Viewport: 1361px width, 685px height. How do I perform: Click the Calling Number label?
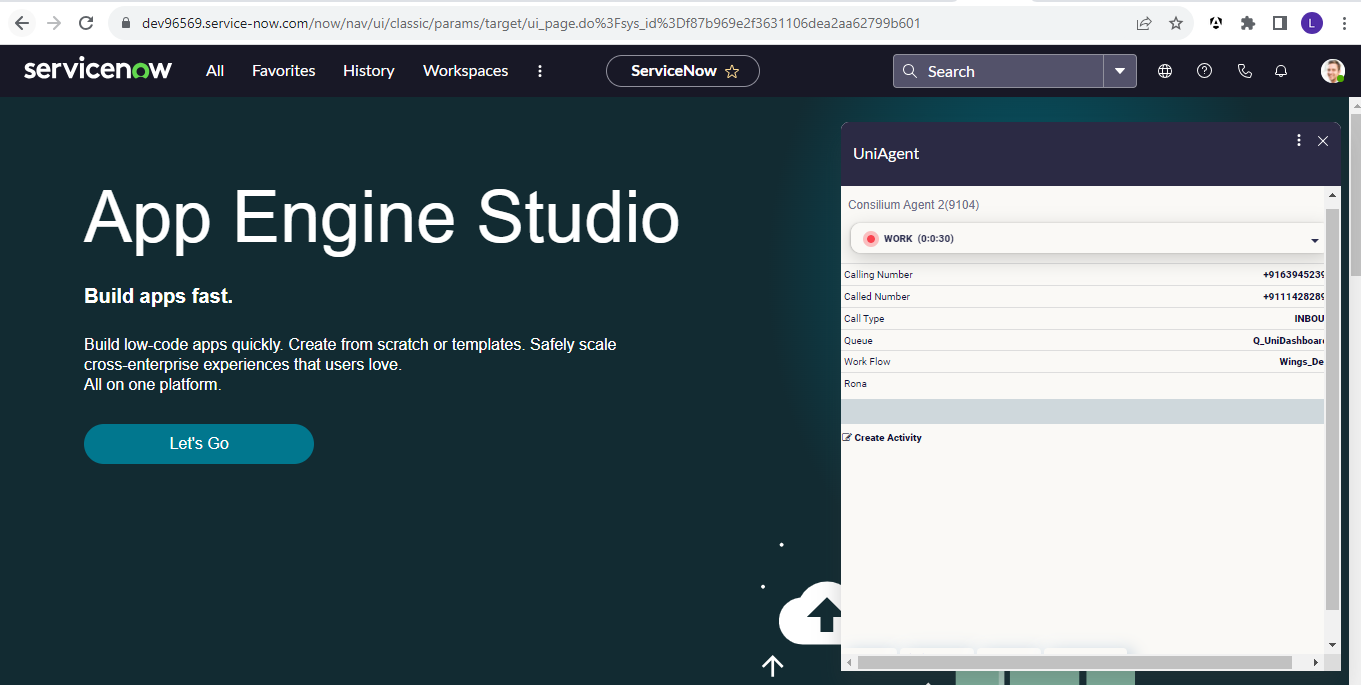point(878,275)
